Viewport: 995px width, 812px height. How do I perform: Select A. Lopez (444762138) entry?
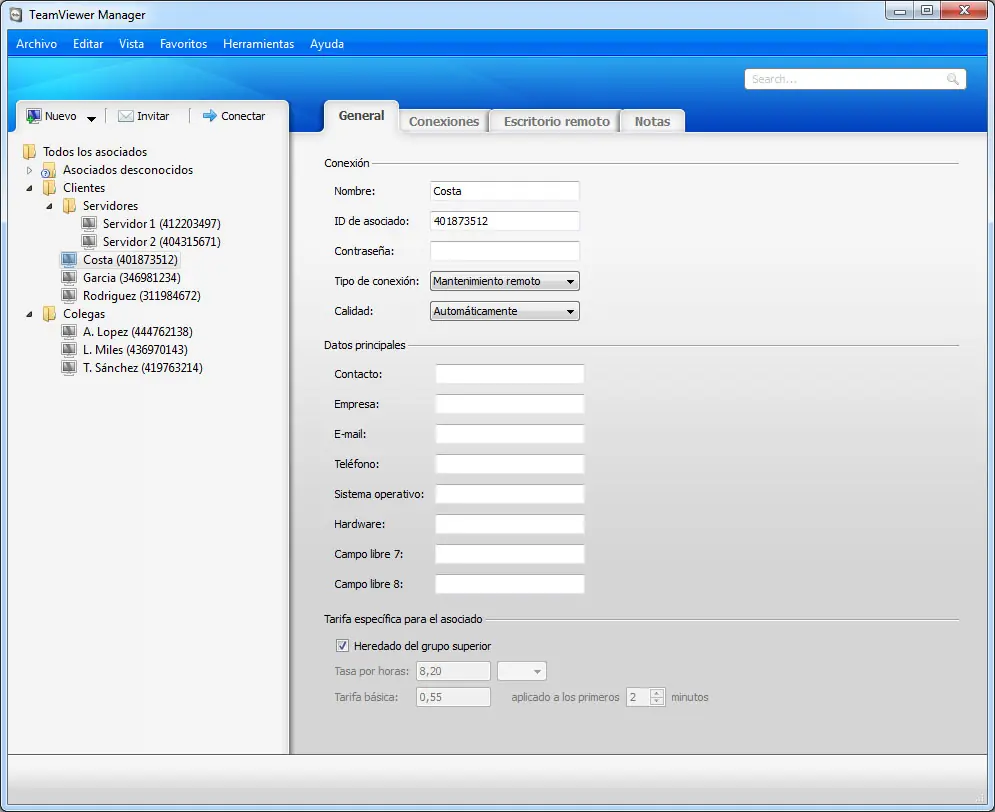coord(138,332)
